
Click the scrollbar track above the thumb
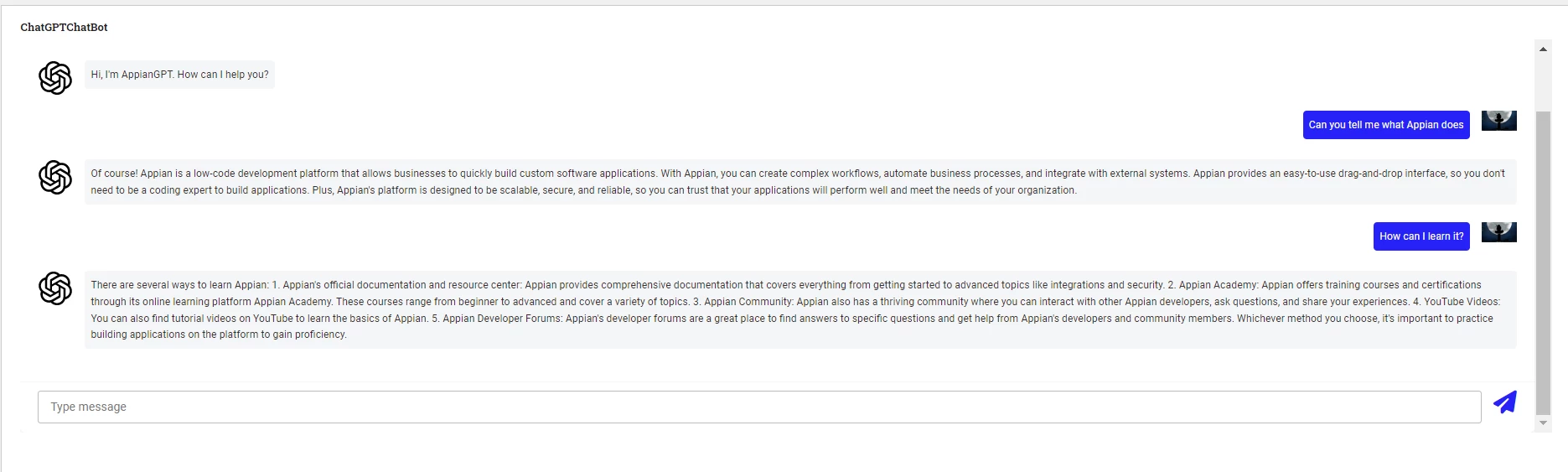coord(1543,83)
